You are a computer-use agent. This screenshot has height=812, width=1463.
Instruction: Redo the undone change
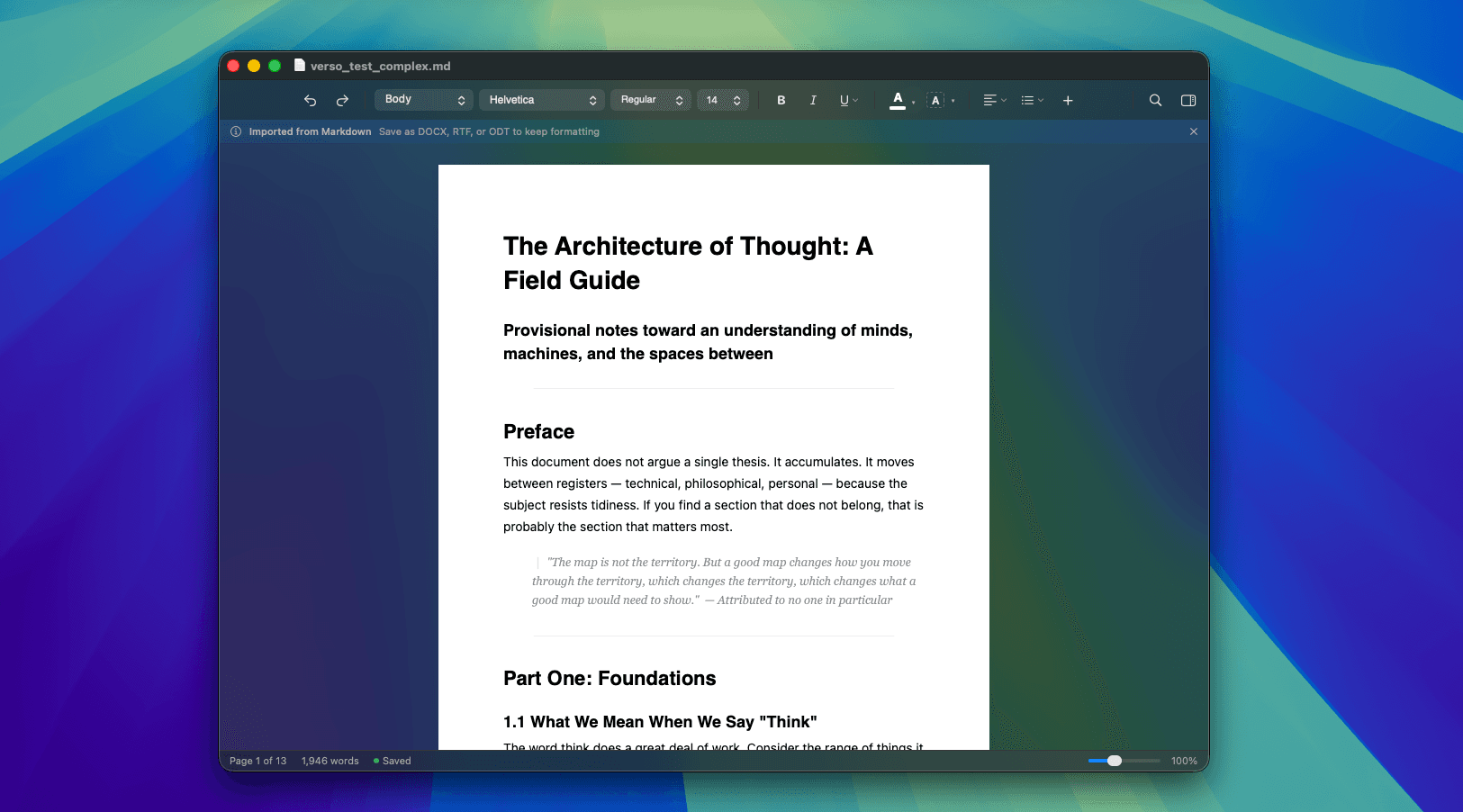(343, 100)
